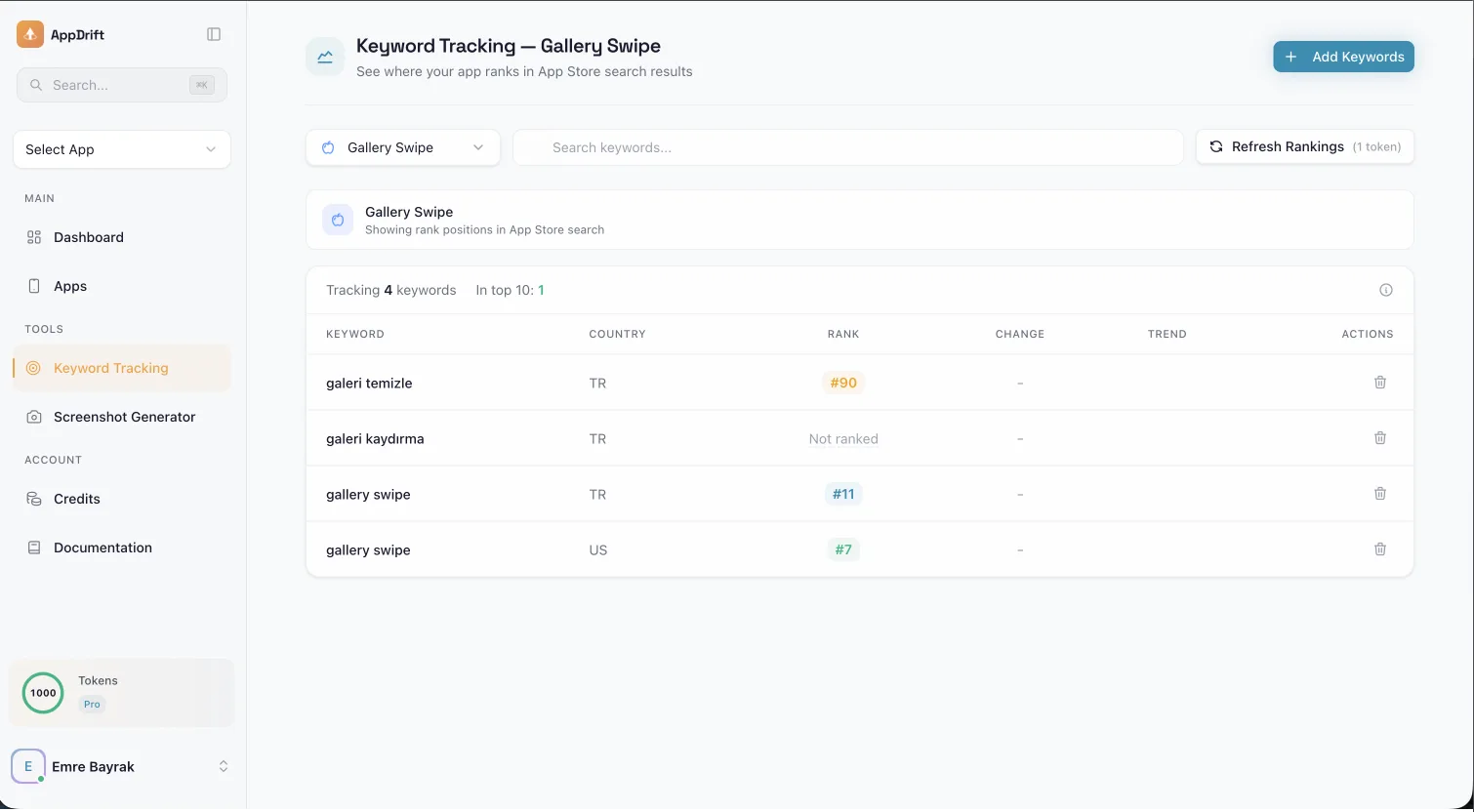
Task: Click the 1000 tokens progress ring
Action: coord(43,693)
